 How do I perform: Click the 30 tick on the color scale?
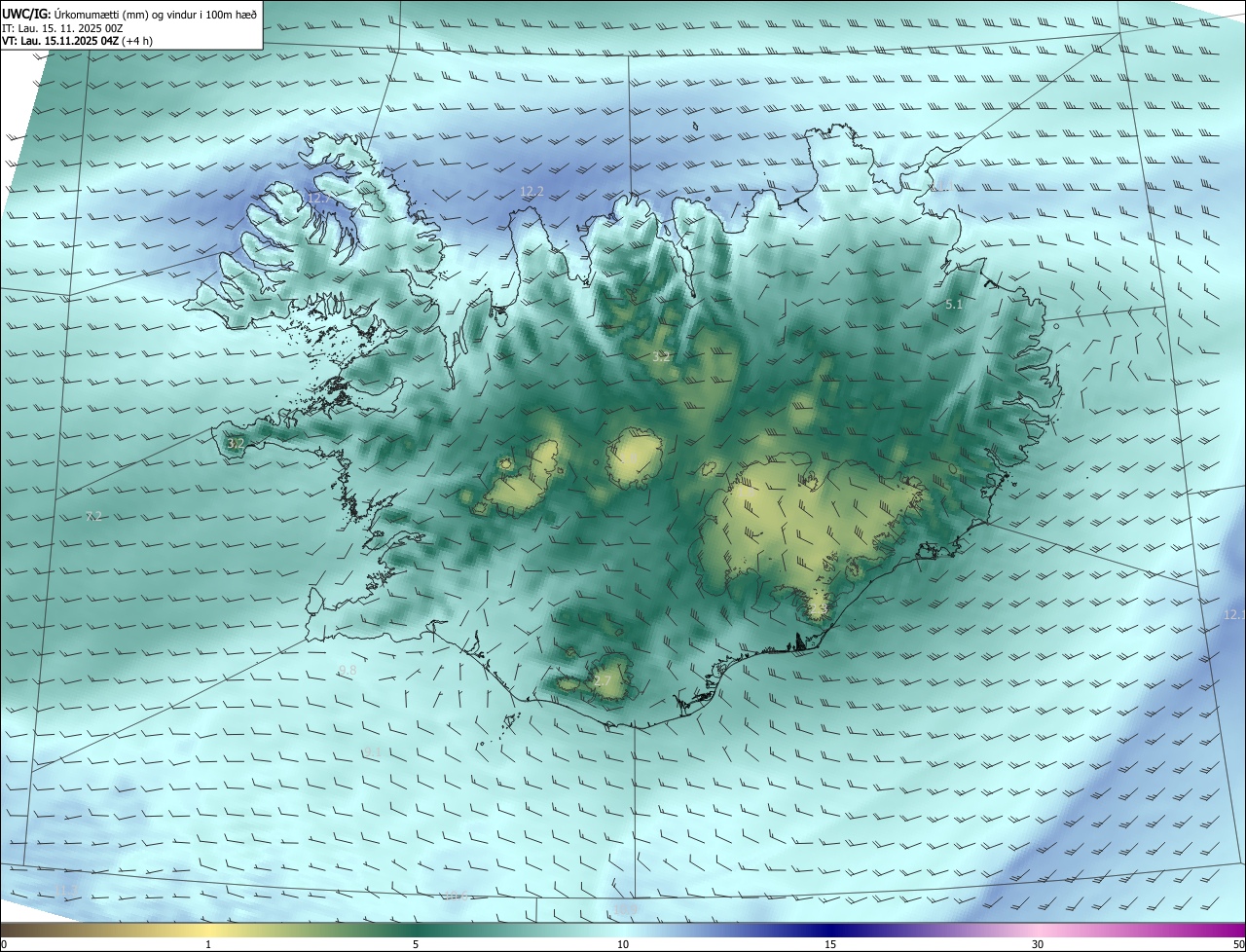tap(1038, 944)
